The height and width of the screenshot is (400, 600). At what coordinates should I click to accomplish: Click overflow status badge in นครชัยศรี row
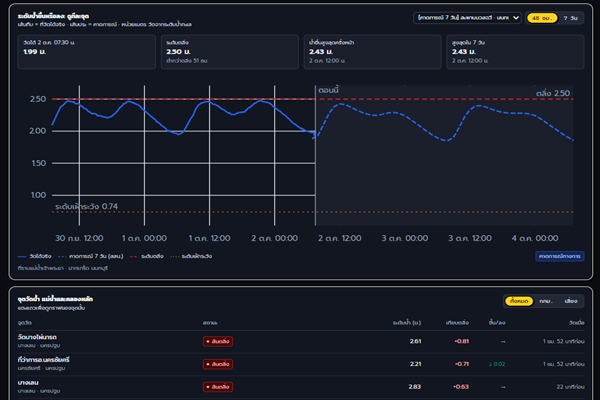218,364
